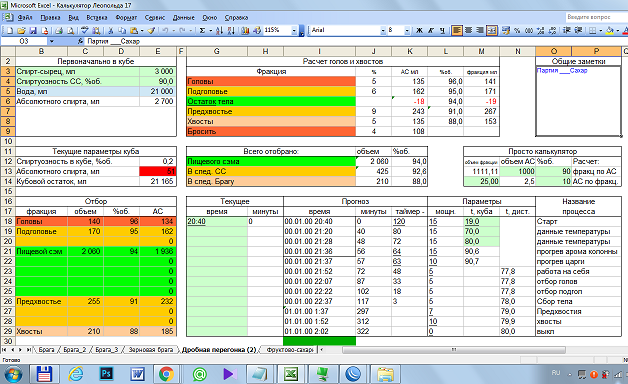
Task: Open the zoom 115% dropdown
Action: [x=294, y=30]
